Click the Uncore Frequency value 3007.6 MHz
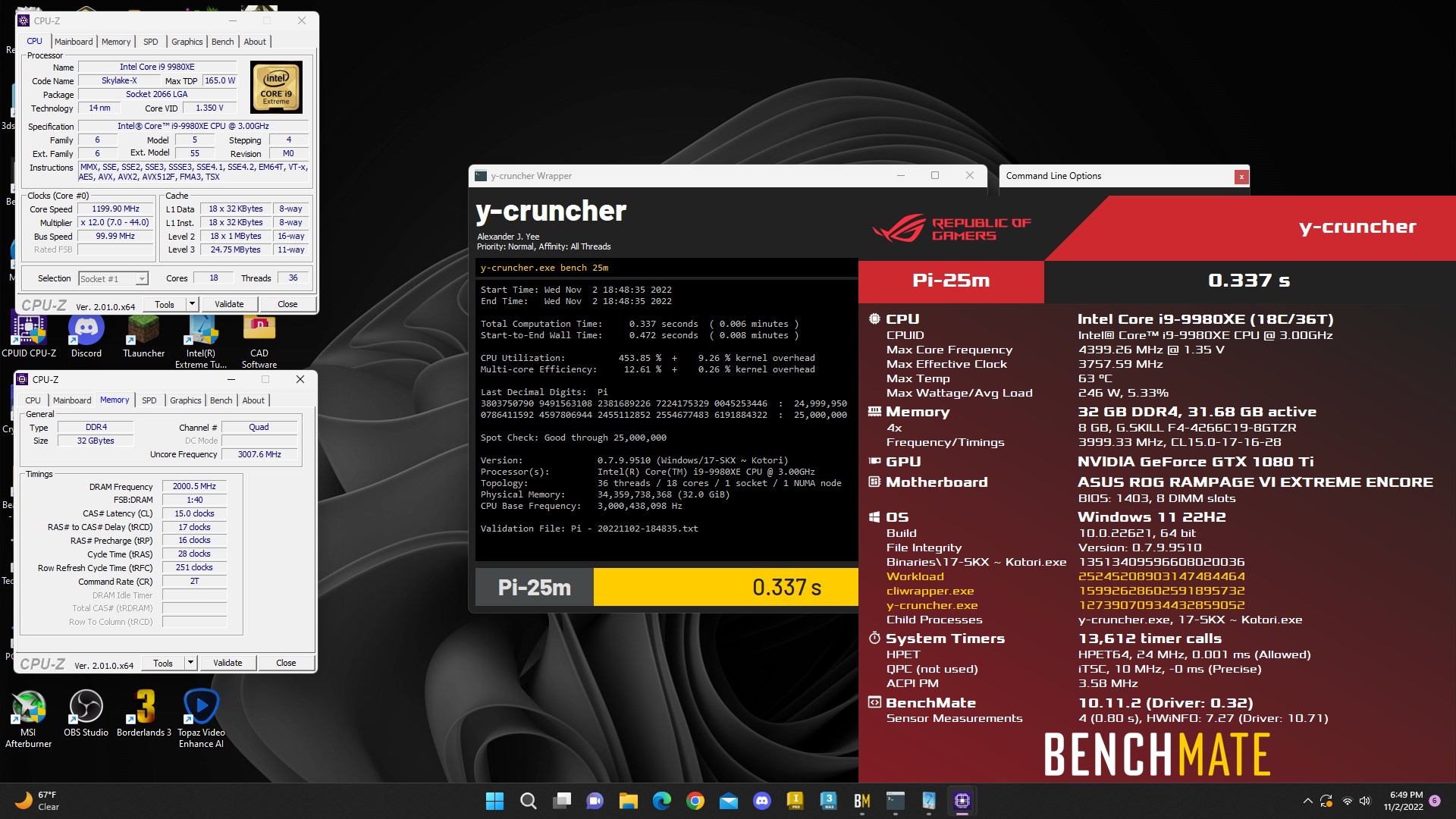Image resolution: width=1456 pixels, height=819 pixels. click(x=259, y=454)
